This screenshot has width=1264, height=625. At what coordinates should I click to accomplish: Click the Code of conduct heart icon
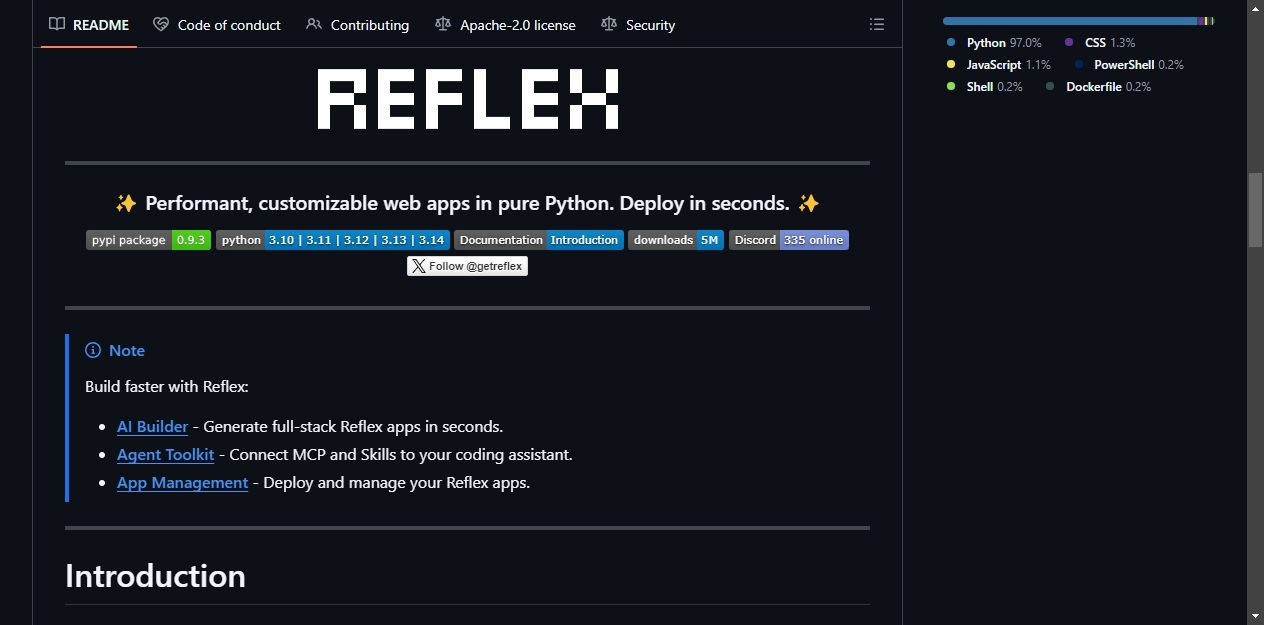click(161, 25)
